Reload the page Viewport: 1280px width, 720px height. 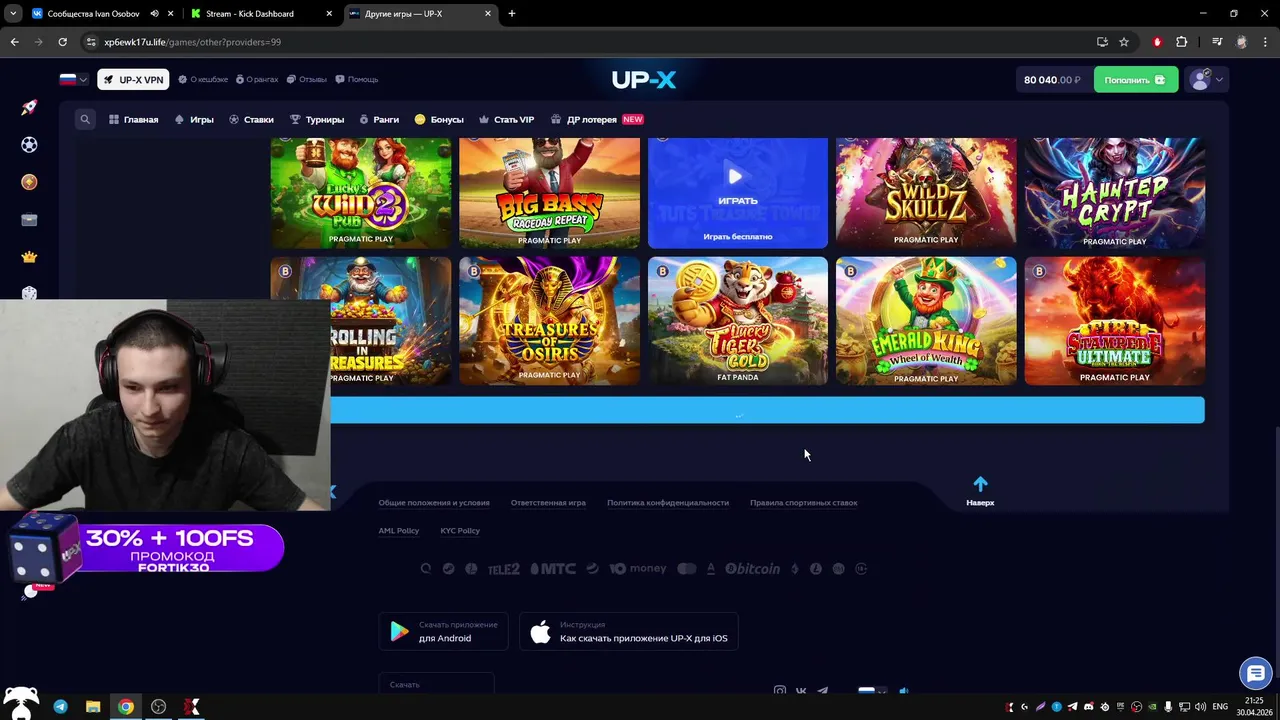point(62,42)
